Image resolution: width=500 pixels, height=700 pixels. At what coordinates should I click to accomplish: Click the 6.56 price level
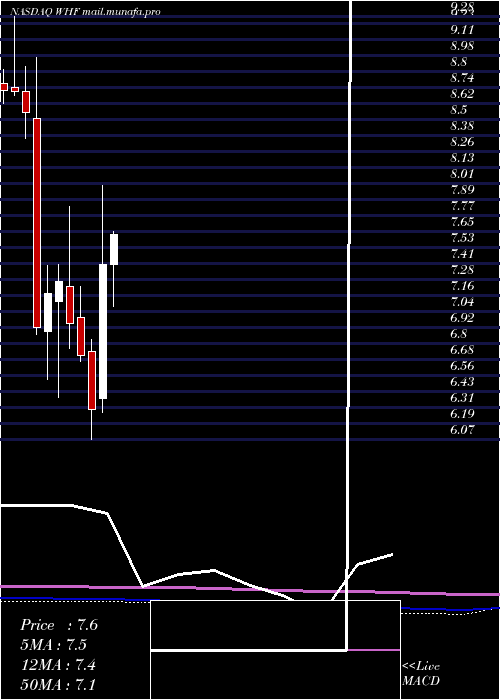tap(462, 366)
